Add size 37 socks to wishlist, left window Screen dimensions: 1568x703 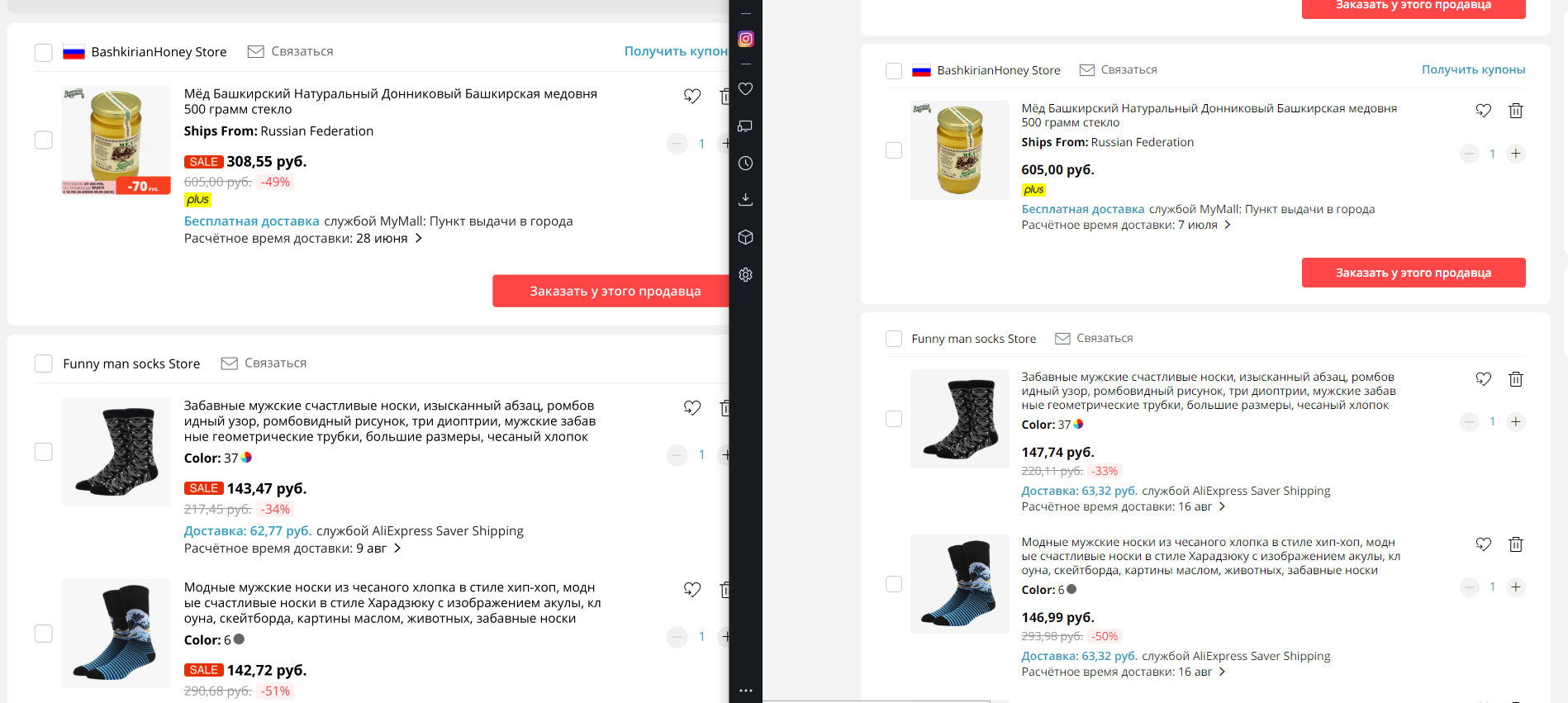692,407
